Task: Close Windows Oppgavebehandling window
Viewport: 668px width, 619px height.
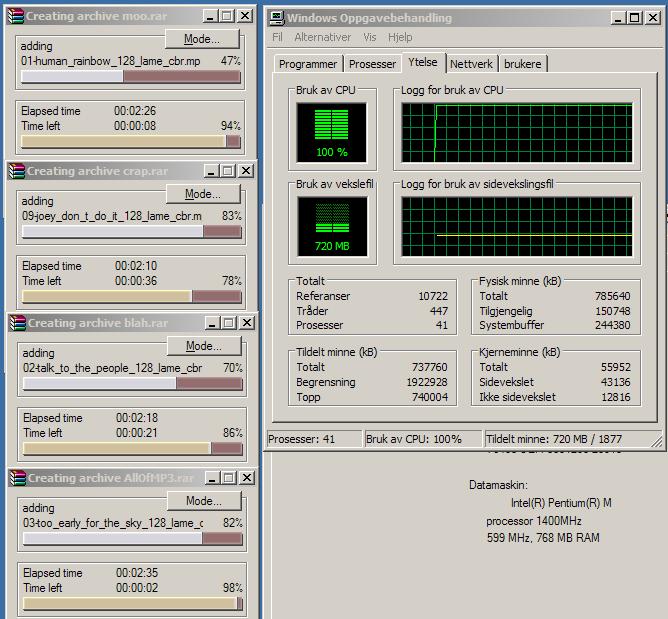Action: 653,18
